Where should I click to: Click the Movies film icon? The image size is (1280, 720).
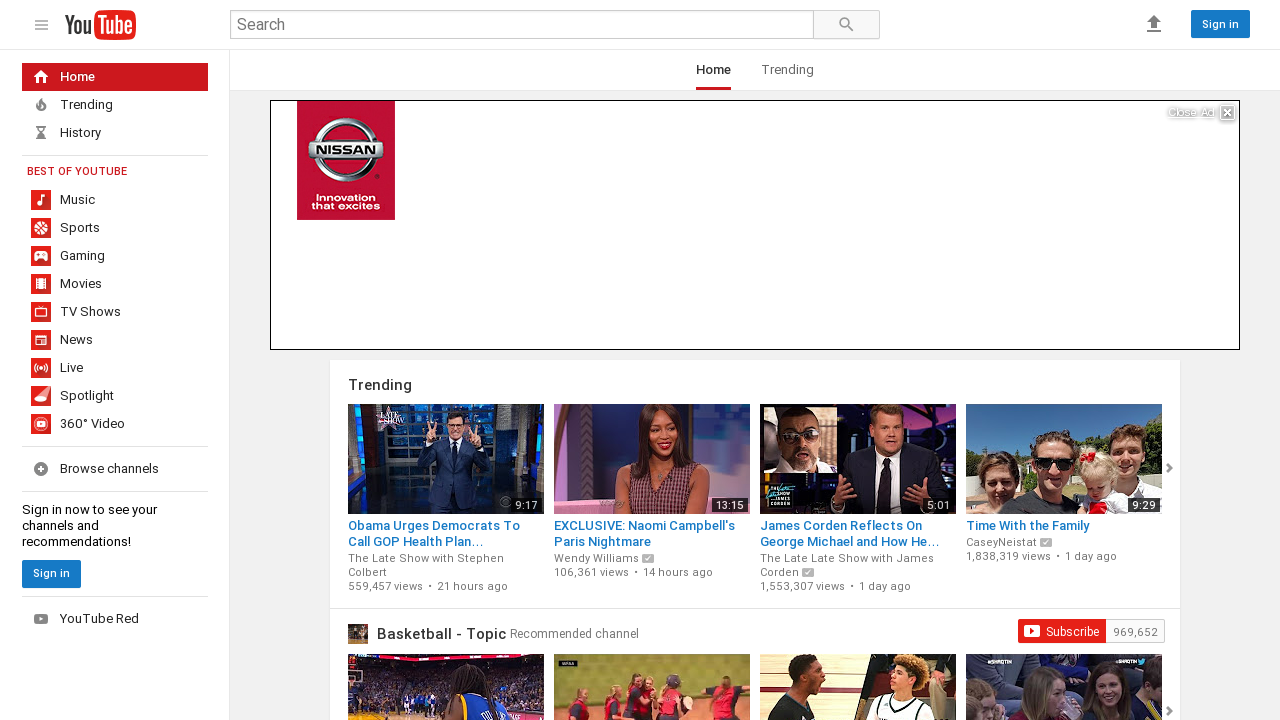[41, 284]
